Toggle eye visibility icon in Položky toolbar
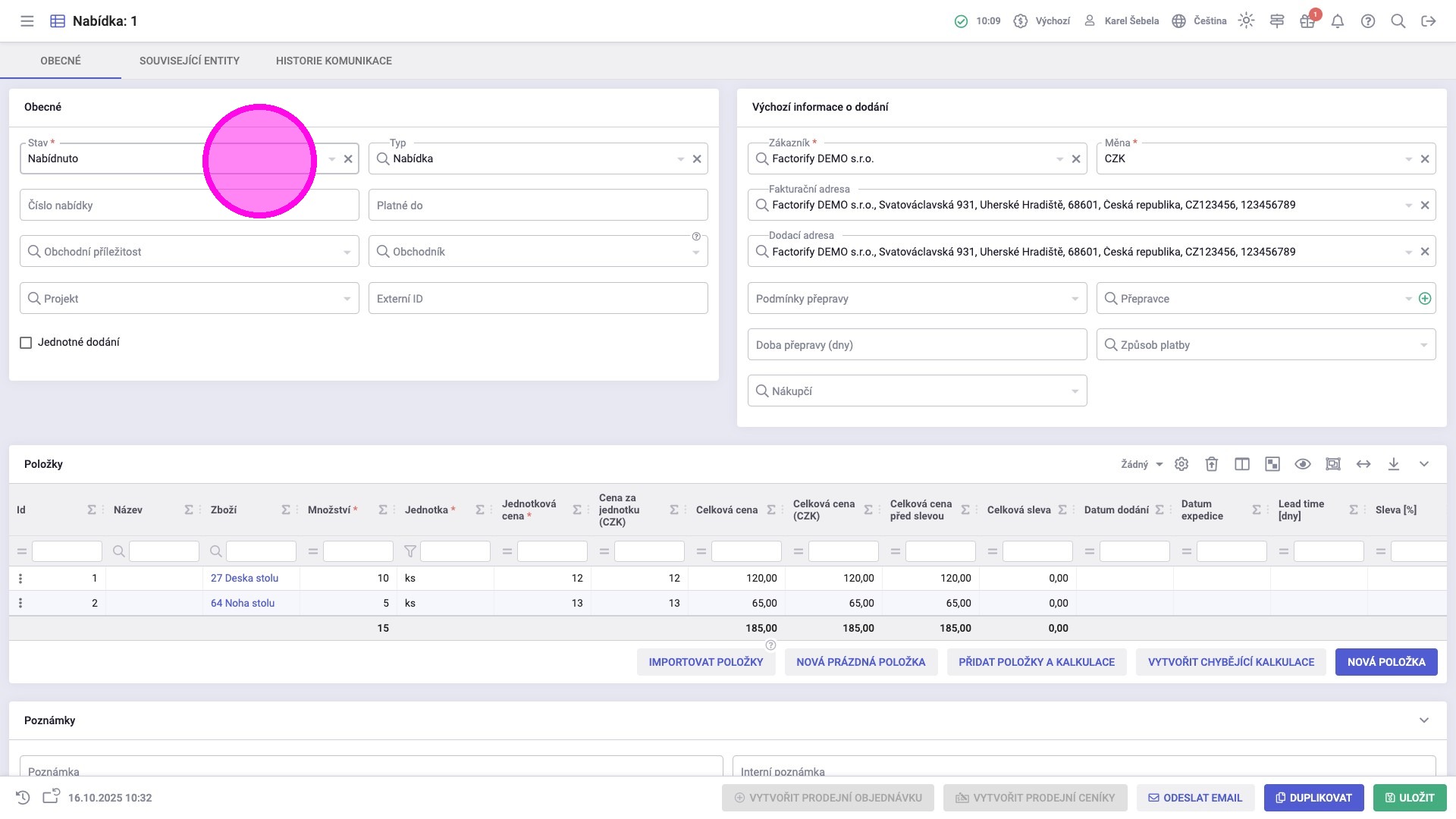This screenshot has width=1456, height=819. coord(1303,464)
